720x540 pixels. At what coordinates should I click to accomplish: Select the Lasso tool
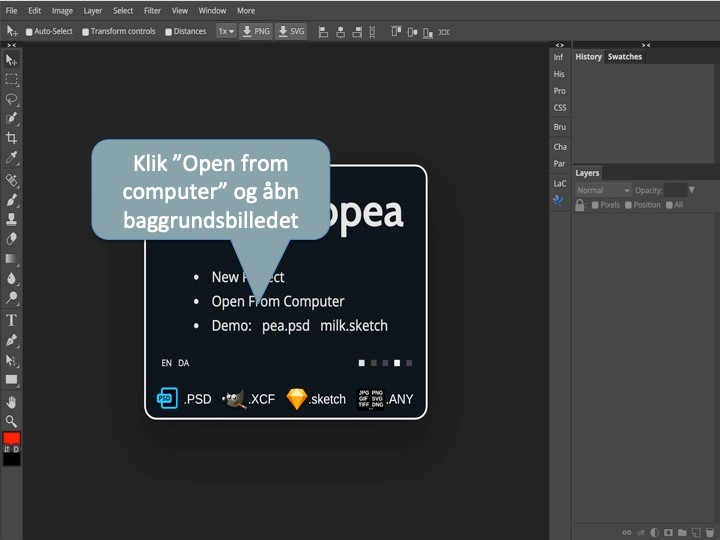click(x=11, y=99)
